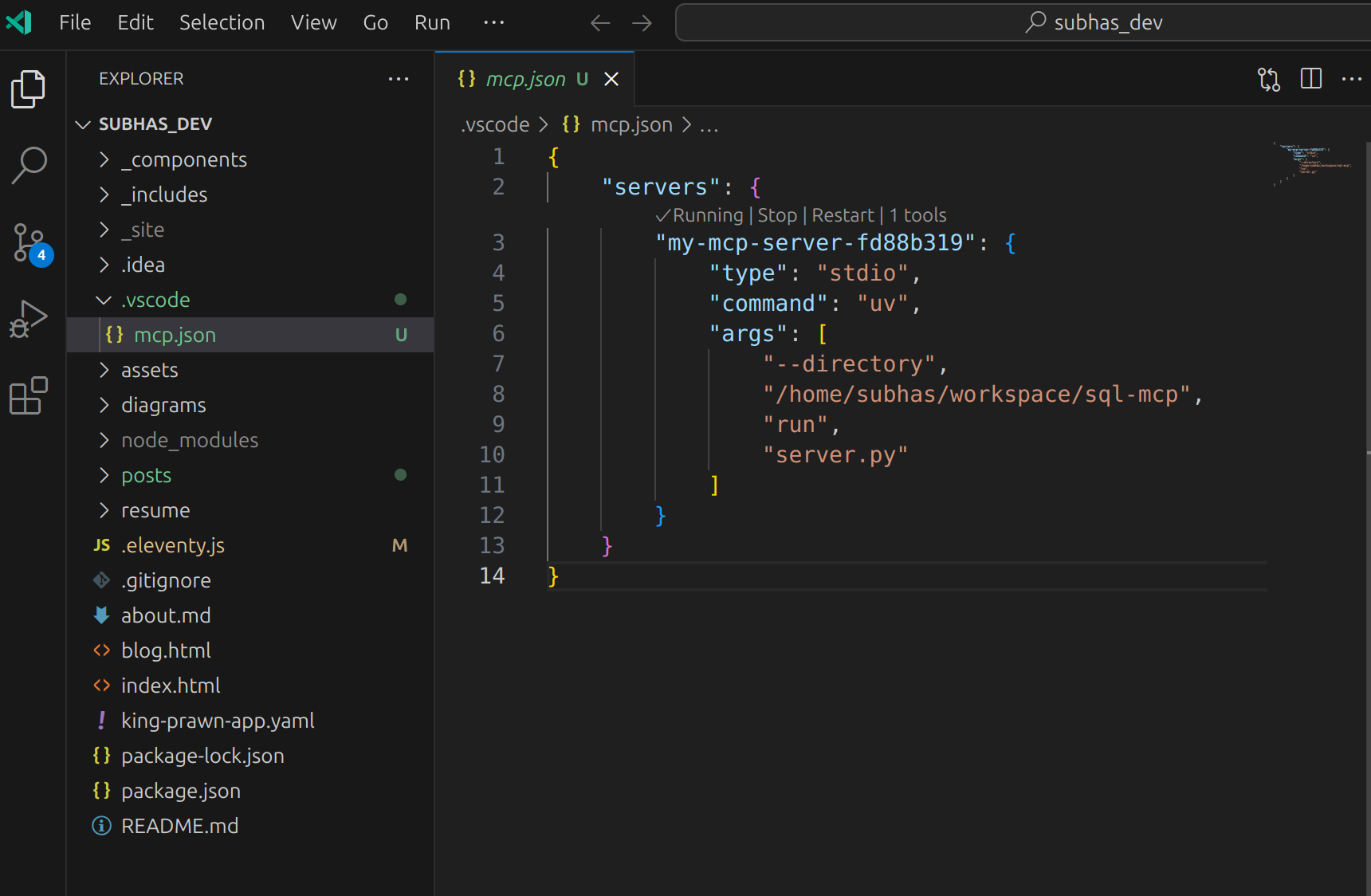Open the Extensions view
Viewport: 1371px width, 896px height.
tap(29, 395)
